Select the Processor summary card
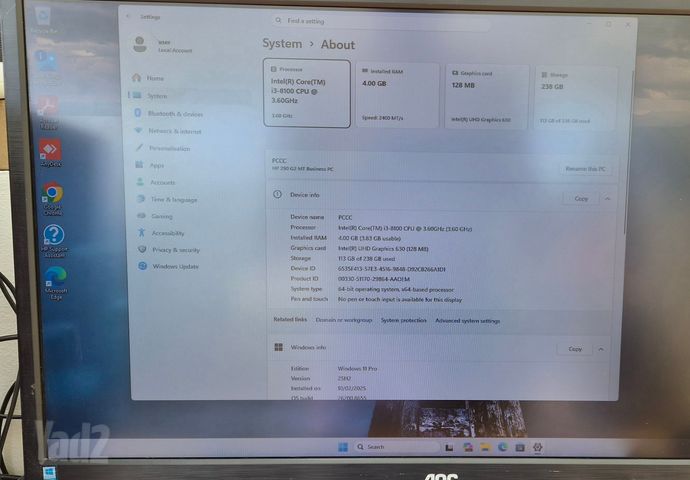The height and width of the screenshot is (480, 690). 307,93
